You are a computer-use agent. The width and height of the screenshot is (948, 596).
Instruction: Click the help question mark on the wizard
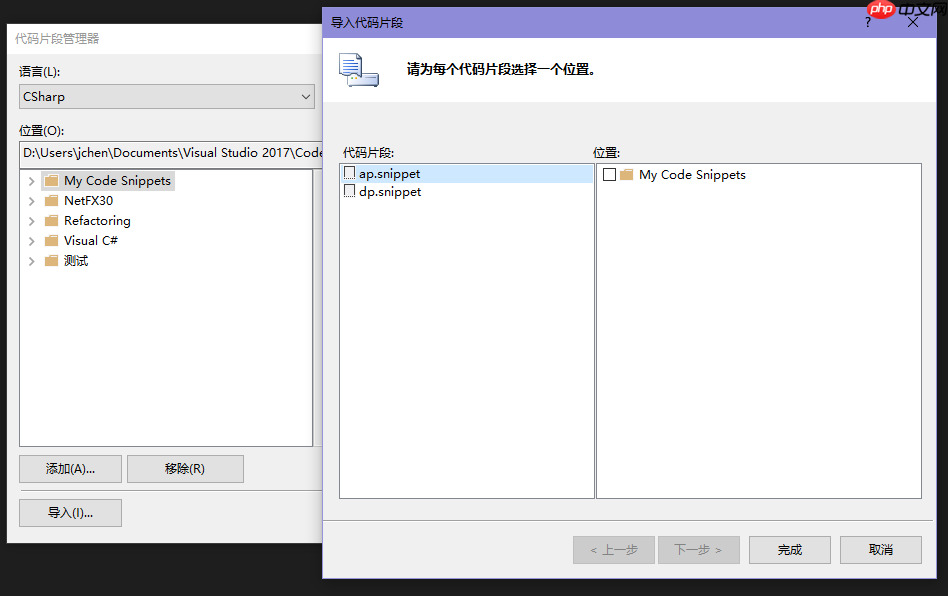(x=866, y=21)
